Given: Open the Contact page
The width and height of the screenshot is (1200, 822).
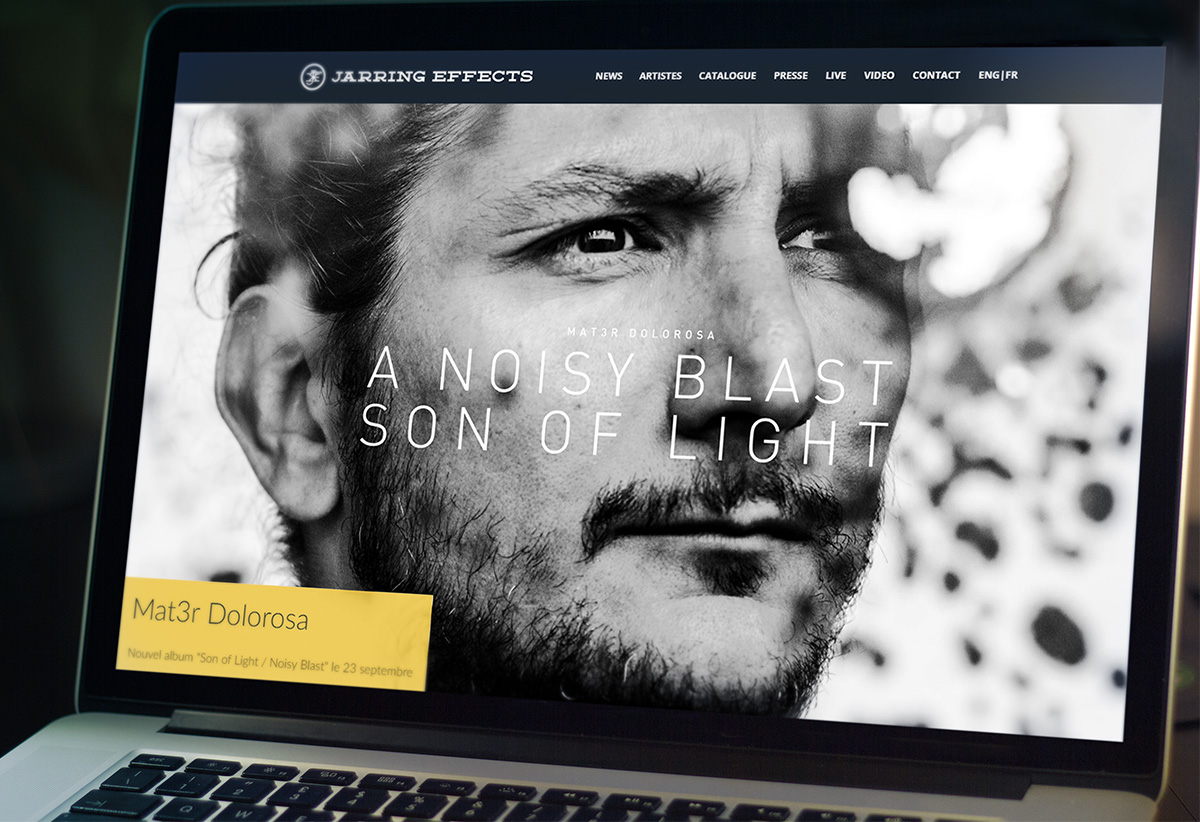Looking at the screenshot, I should 936,76.
